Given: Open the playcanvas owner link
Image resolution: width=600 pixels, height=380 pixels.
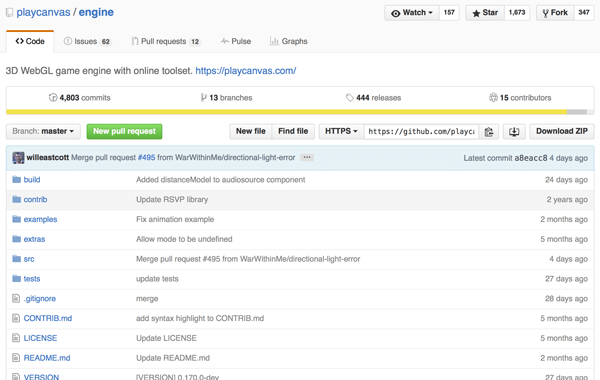Looking at the screenshot, I should (43, 12).
